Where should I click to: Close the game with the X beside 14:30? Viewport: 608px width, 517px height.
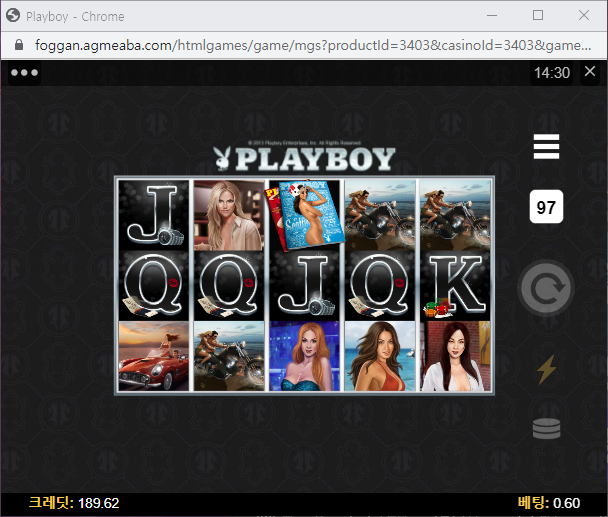(x=590, y=71)
